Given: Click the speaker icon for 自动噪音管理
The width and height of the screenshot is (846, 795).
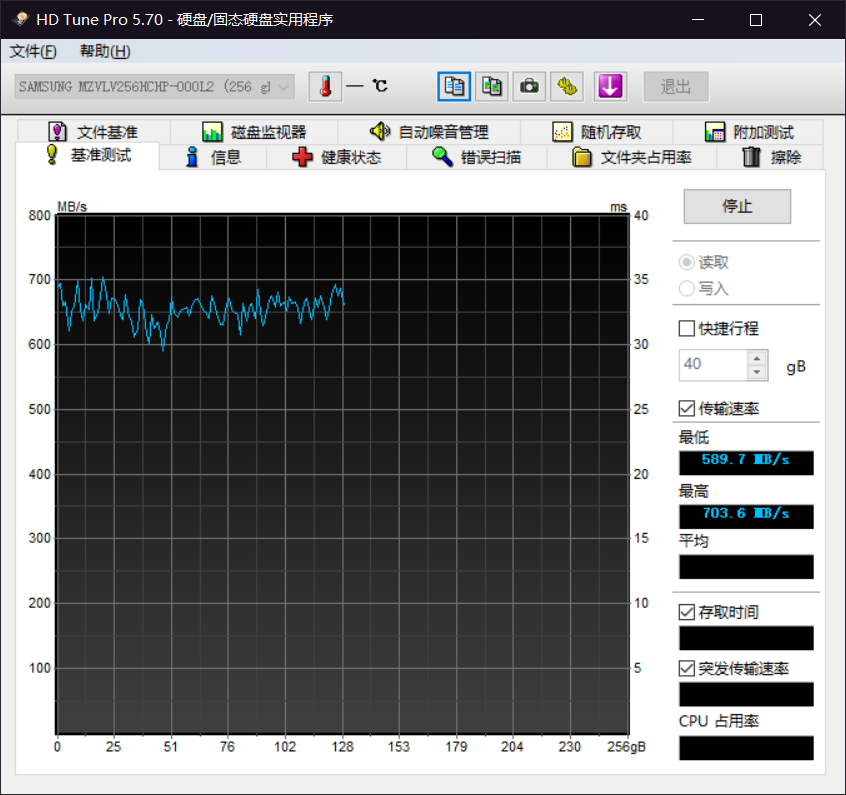Looking at the screenshot, I should (380, 131).
